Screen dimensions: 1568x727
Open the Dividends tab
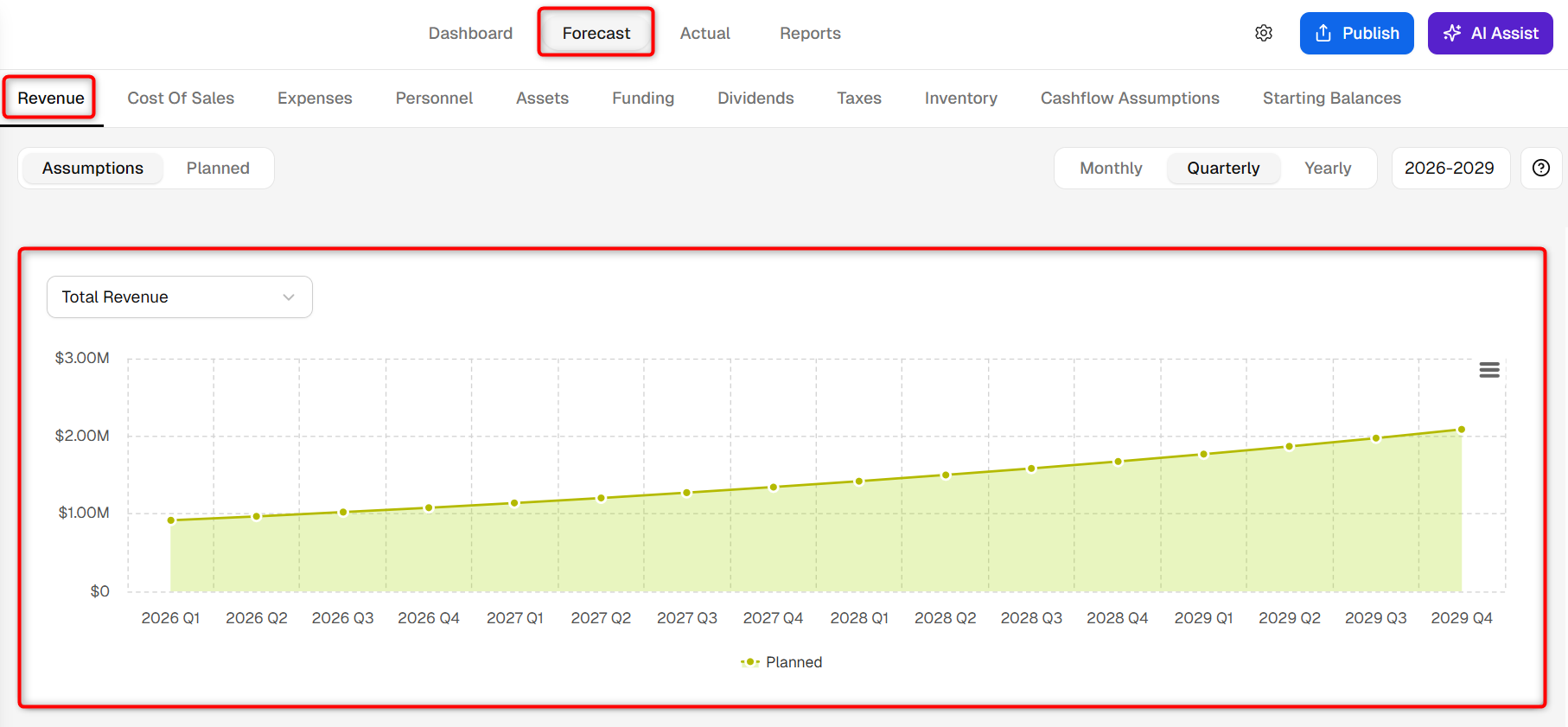pos(755,98)
